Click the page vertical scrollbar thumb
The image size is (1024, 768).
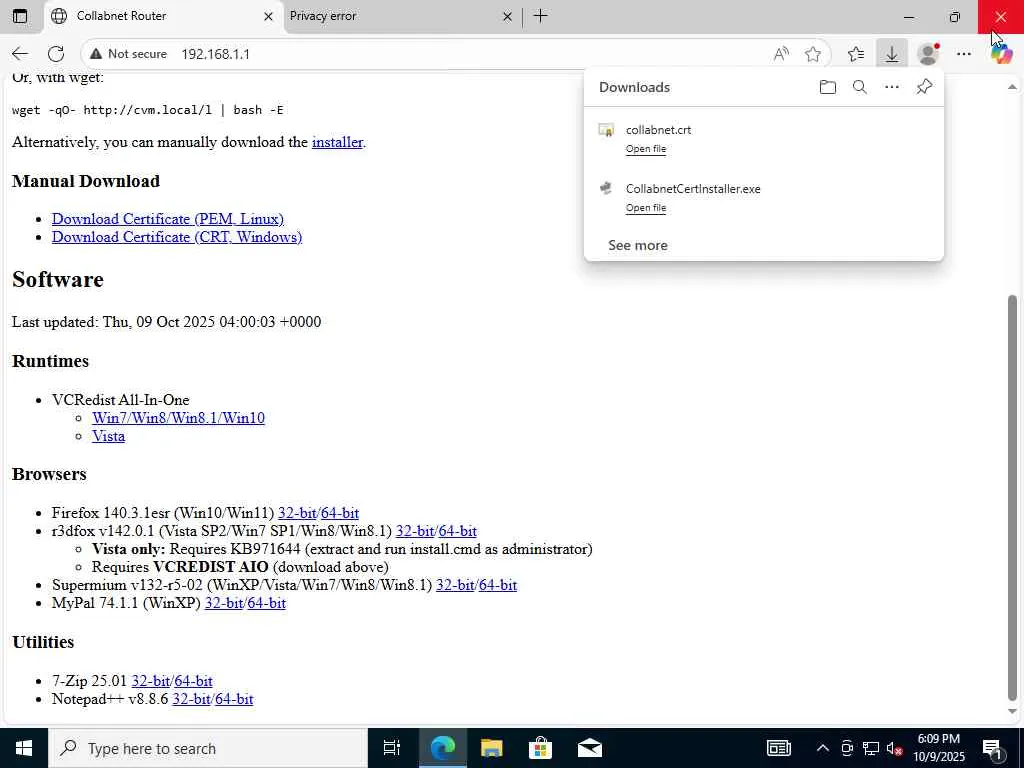point(1012,496)
